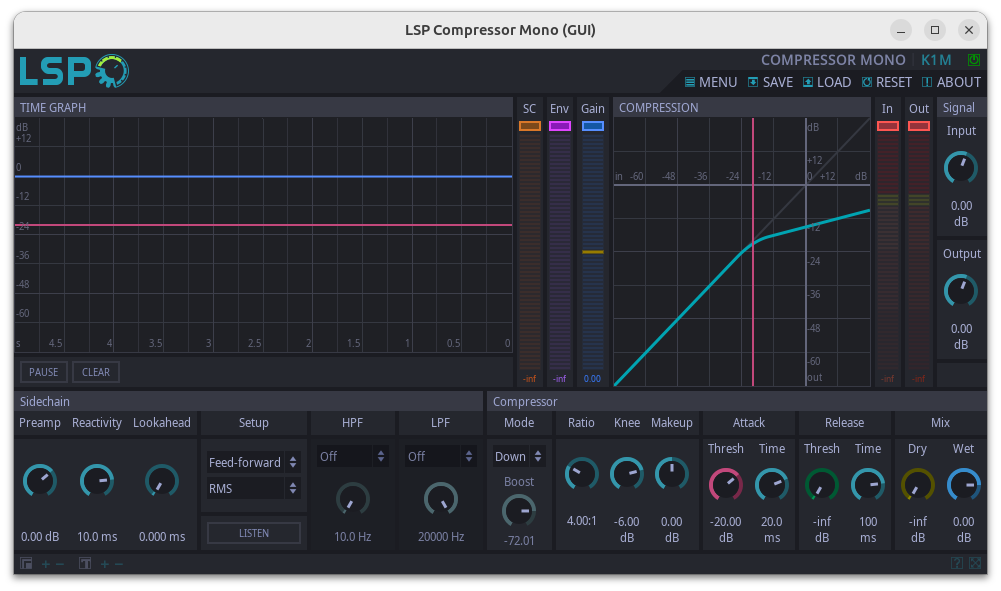Toggle the blue Gain meter visibility button
Screen dimensions: 1001x591
tap(592, 126)
